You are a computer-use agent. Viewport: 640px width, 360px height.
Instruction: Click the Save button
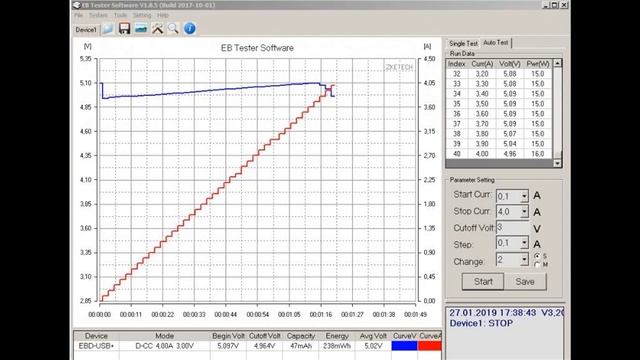click(x=525, y=282)
